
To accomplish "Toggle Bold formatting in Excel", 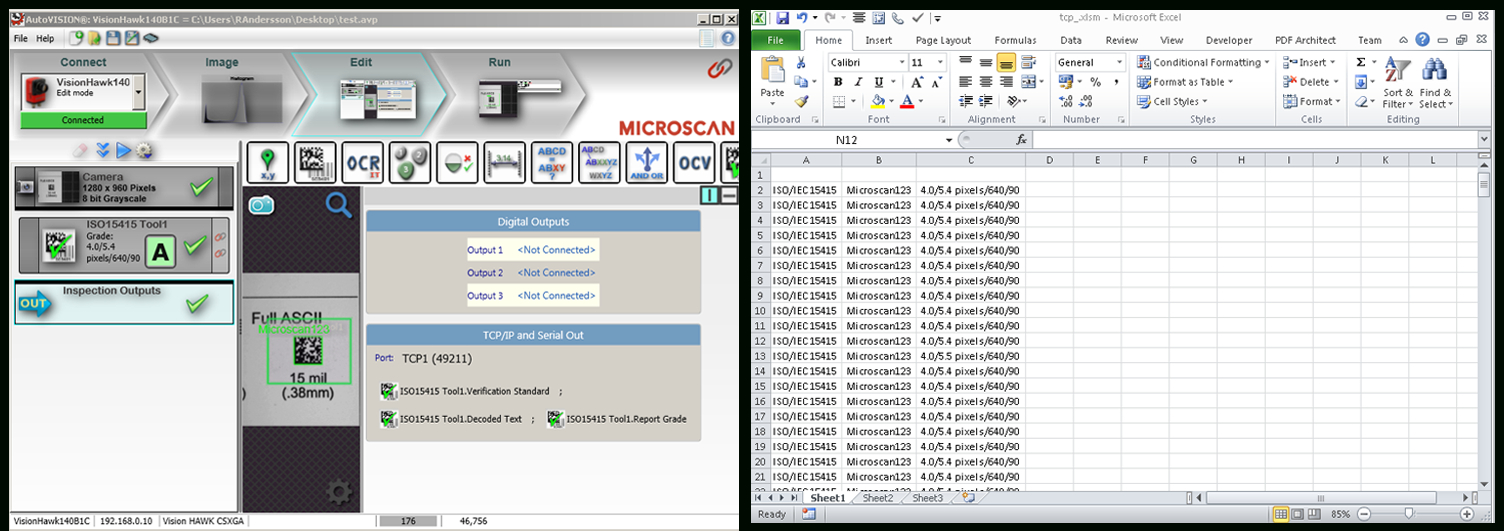I will [838, 82].
